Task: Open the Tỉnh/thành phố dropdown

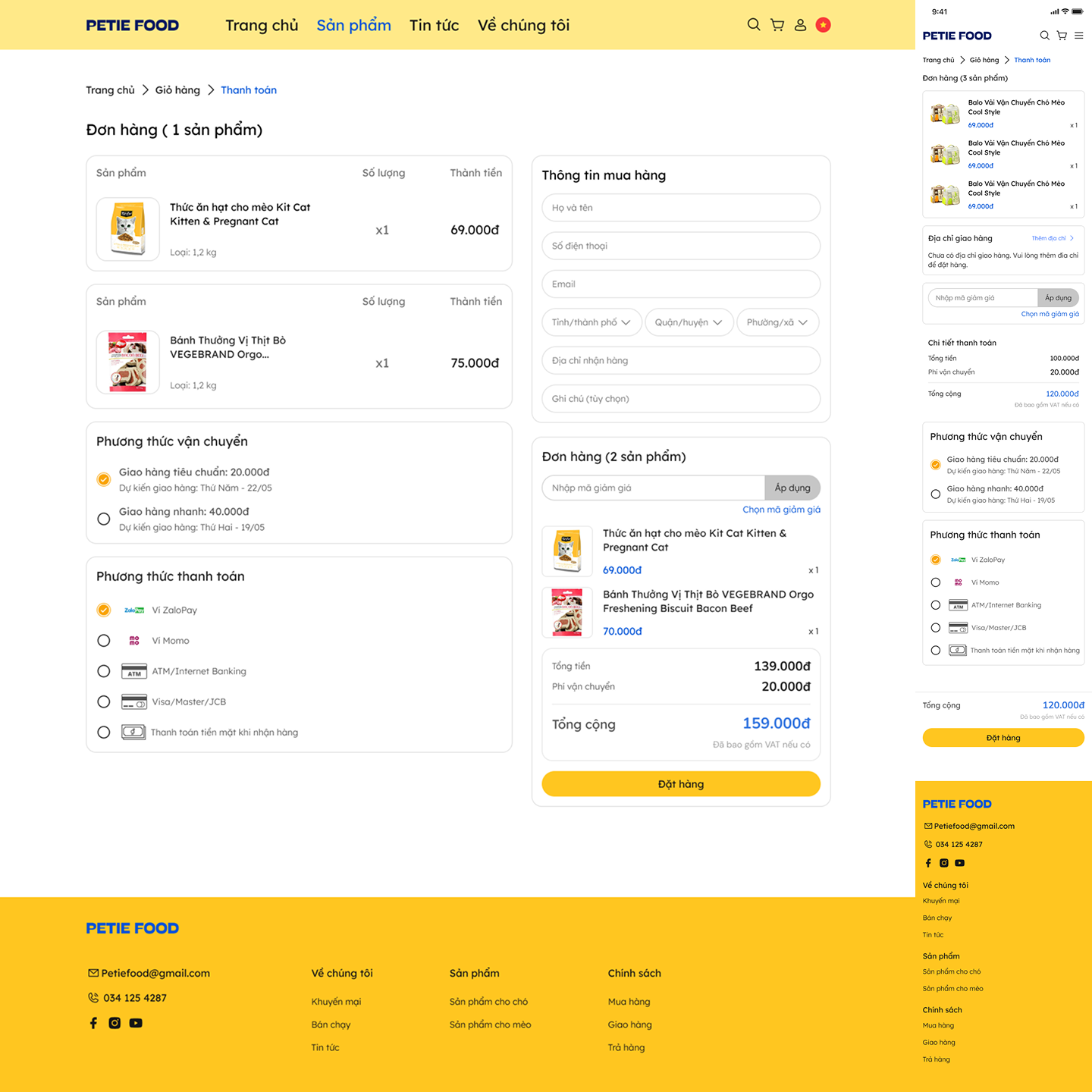Action: [x=591, y=322]
